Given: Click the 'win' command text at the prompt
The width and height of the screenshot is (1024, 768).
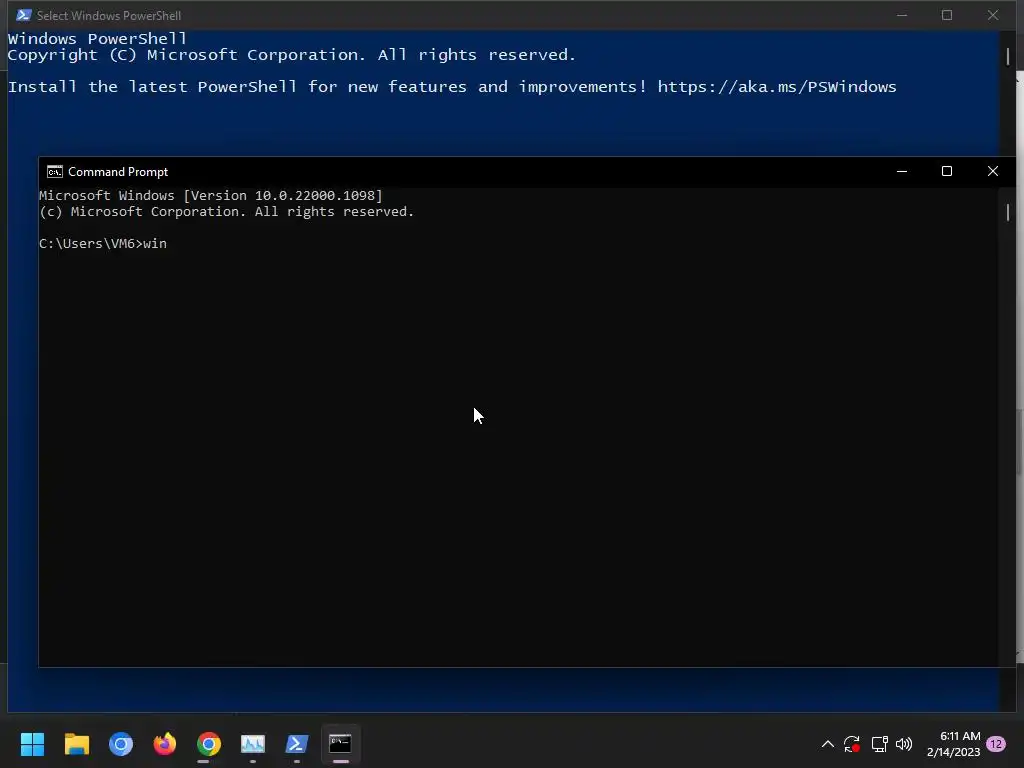Looking at the screenshot, I should point(155,244).
